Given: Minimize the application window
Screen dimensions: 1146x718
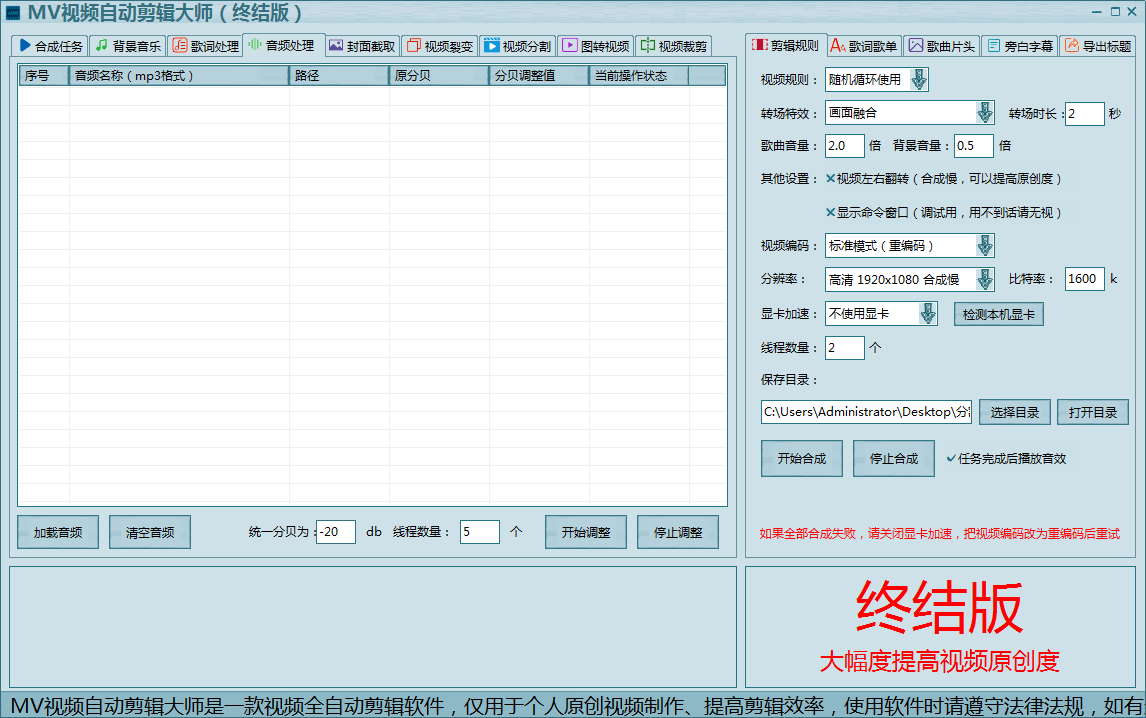Looking at the screenshot, I should (x=1096, y=12).
